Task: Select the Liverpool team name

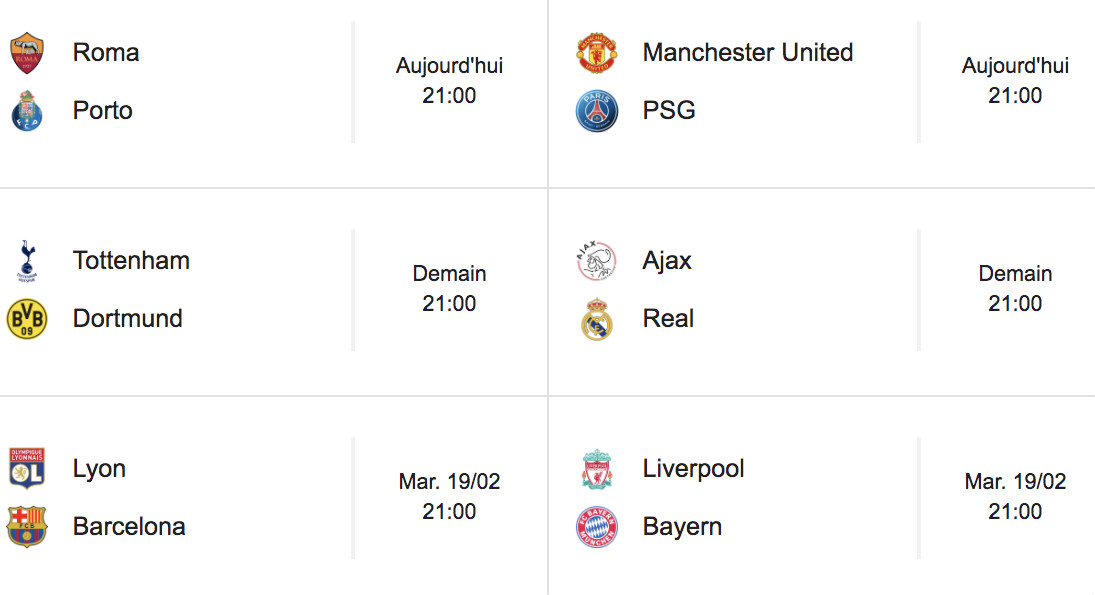Action: click(x=693, y=469)
